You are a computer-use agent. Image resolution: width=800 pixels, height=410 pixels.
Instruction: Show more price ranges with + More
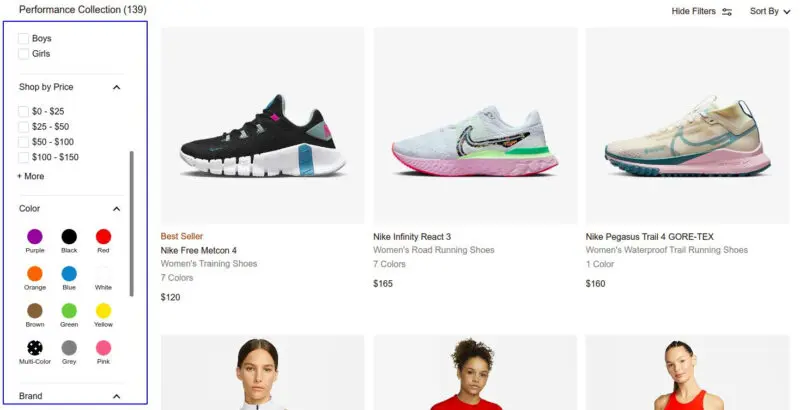click(31, 176)
